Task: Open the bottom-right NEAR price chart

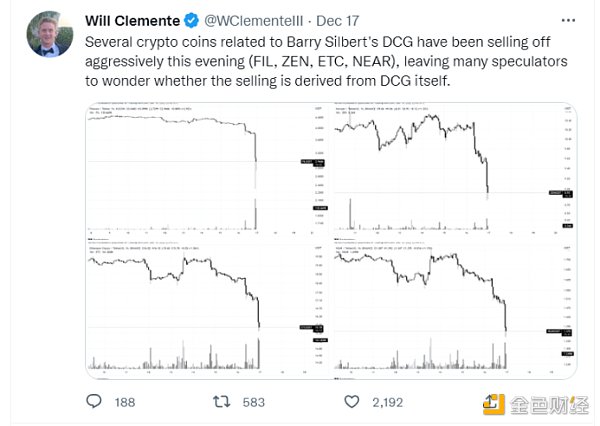Action: tap(454, 310)
